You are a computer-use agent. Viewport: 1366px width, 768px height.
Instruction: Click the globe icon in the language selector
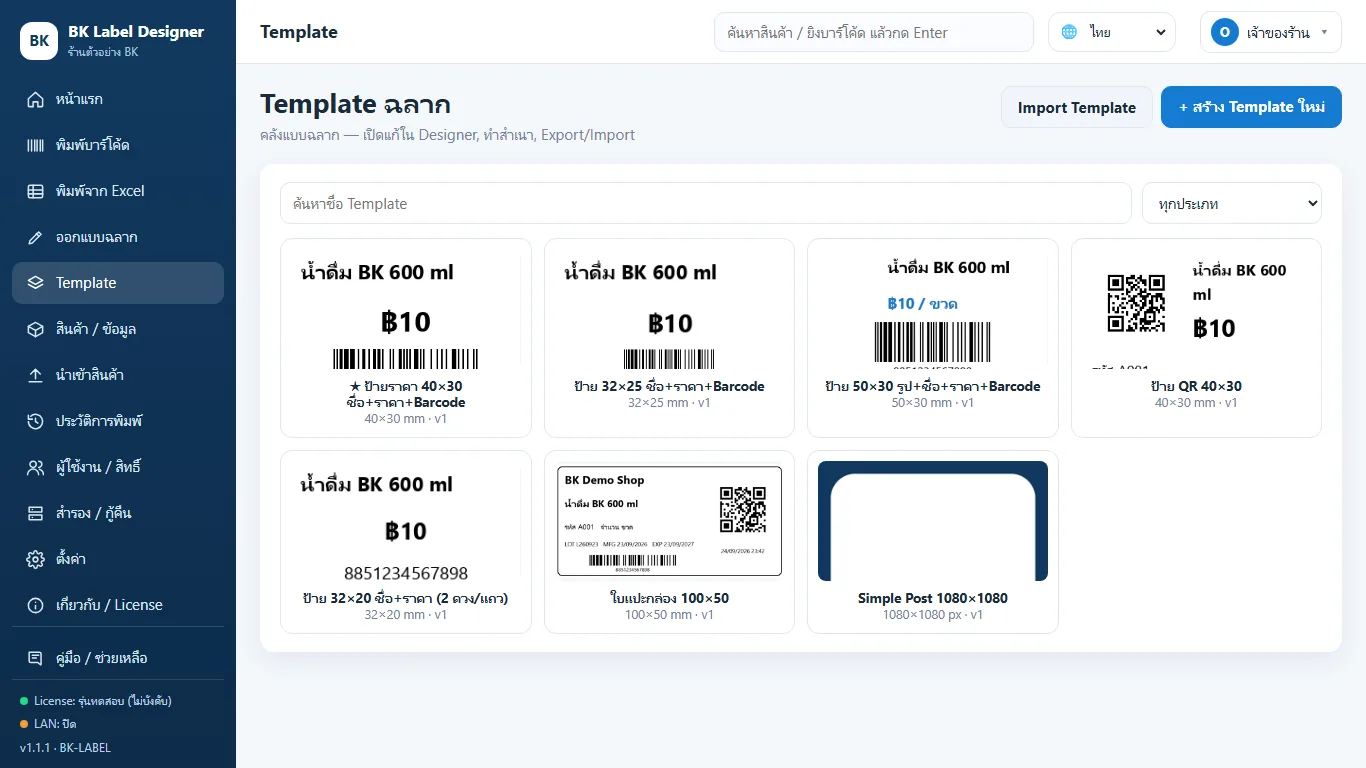[1069, 32]
